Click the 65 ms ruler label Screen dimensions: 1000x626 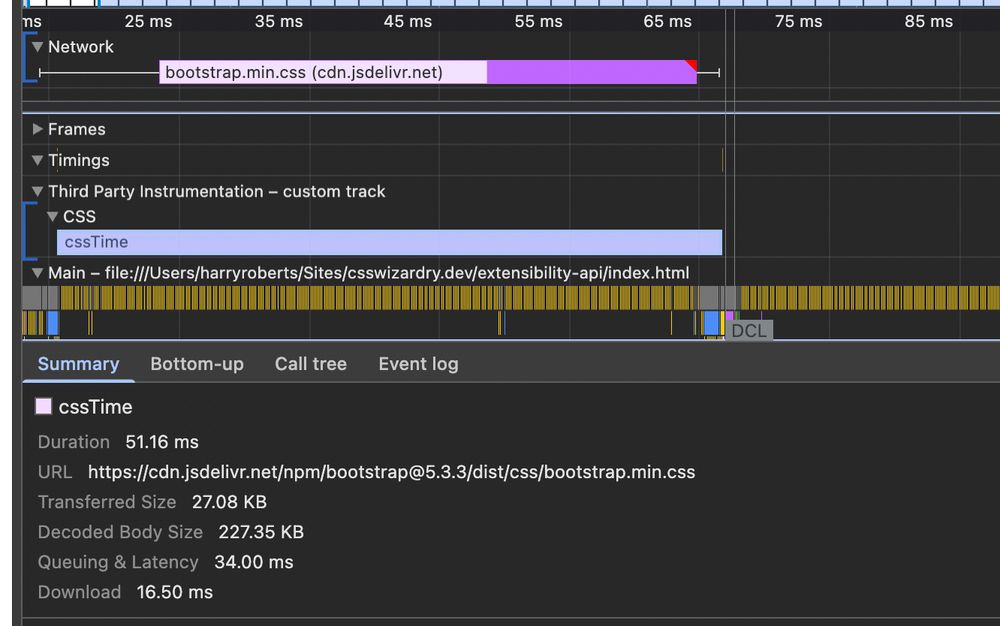667,21
